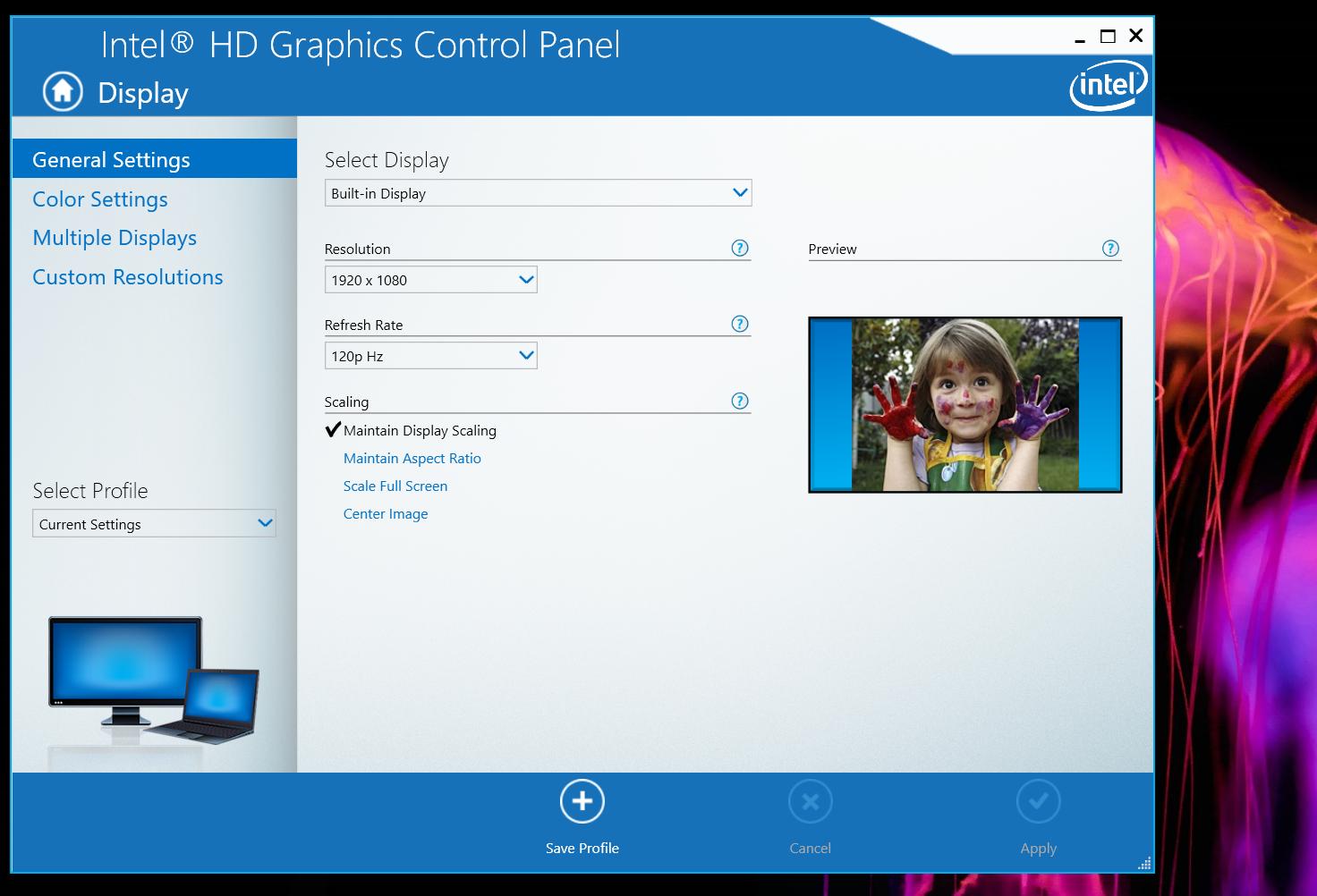Open help for Resolution setting

[740, 248]
